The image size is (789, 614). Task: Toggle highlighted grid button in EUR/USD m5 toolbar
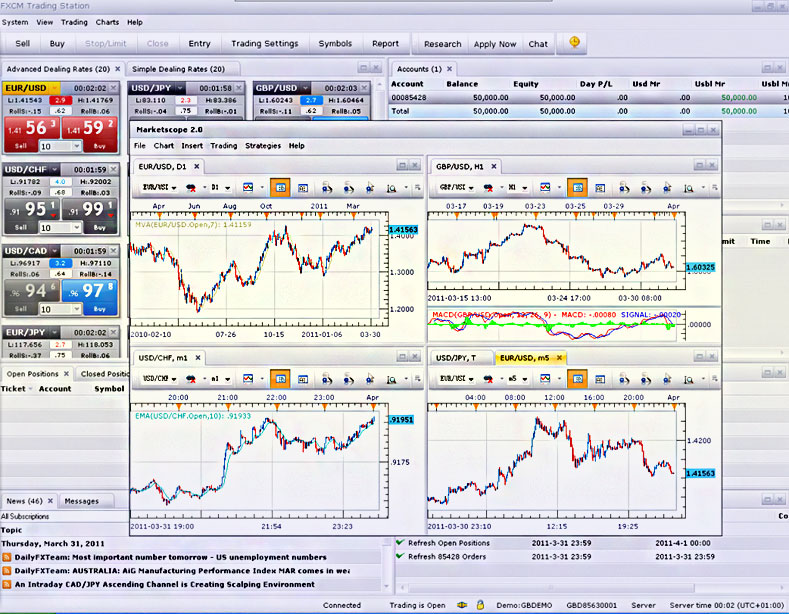click(x=577, y=379)
